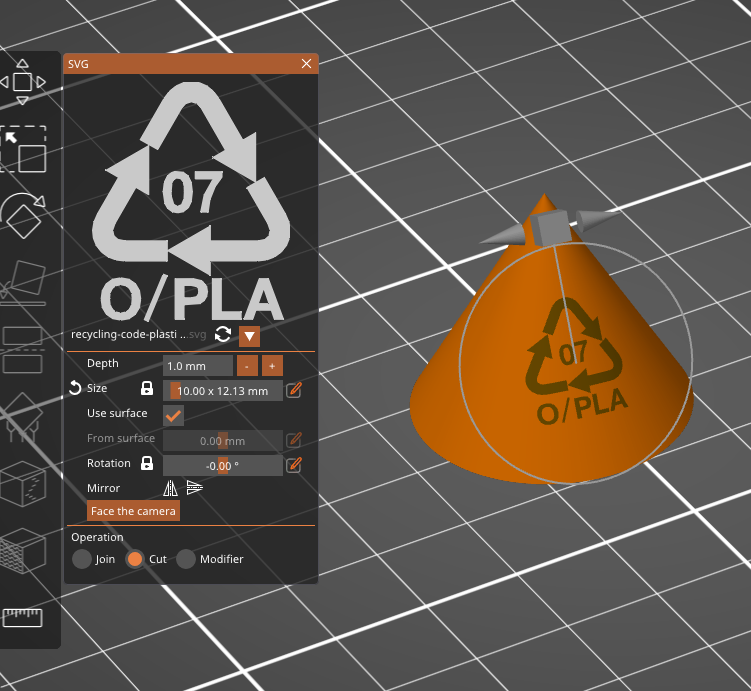This screenshot has height=691, width=751.
Task: Select the Seam painting cube tool
Action: pyautogui.click(x=23, y=484)
